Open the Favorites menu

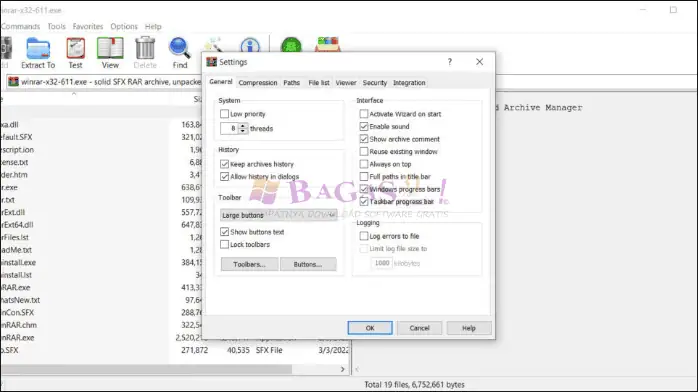coord(88,27)
